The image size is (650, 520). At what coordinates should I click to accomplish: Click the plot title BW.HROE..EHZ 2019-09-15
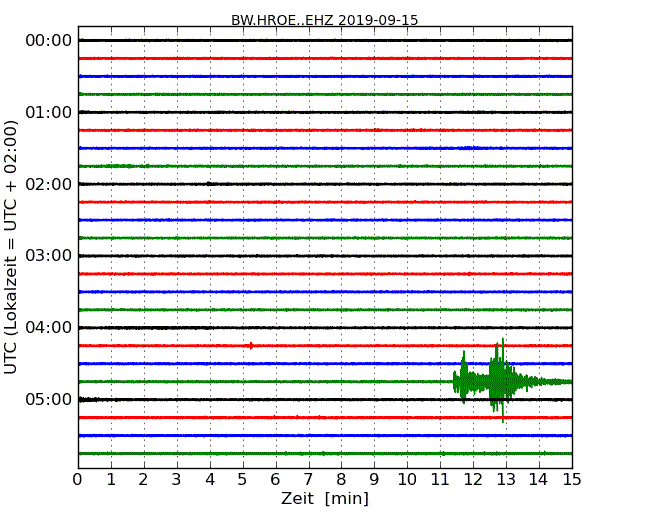[325, 20]
